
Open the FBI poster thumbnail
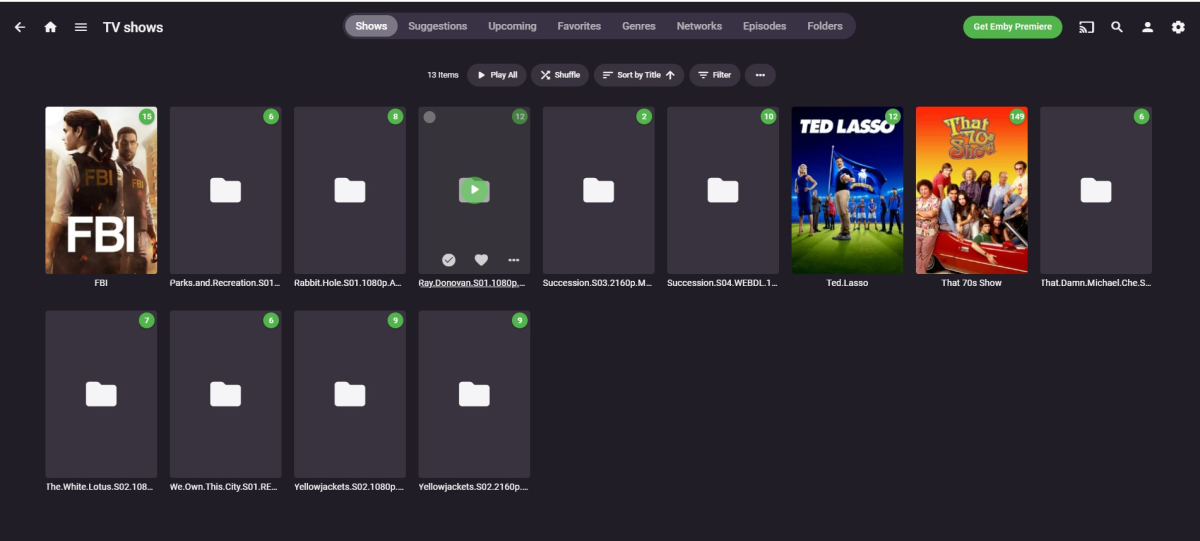pos(101,190)
